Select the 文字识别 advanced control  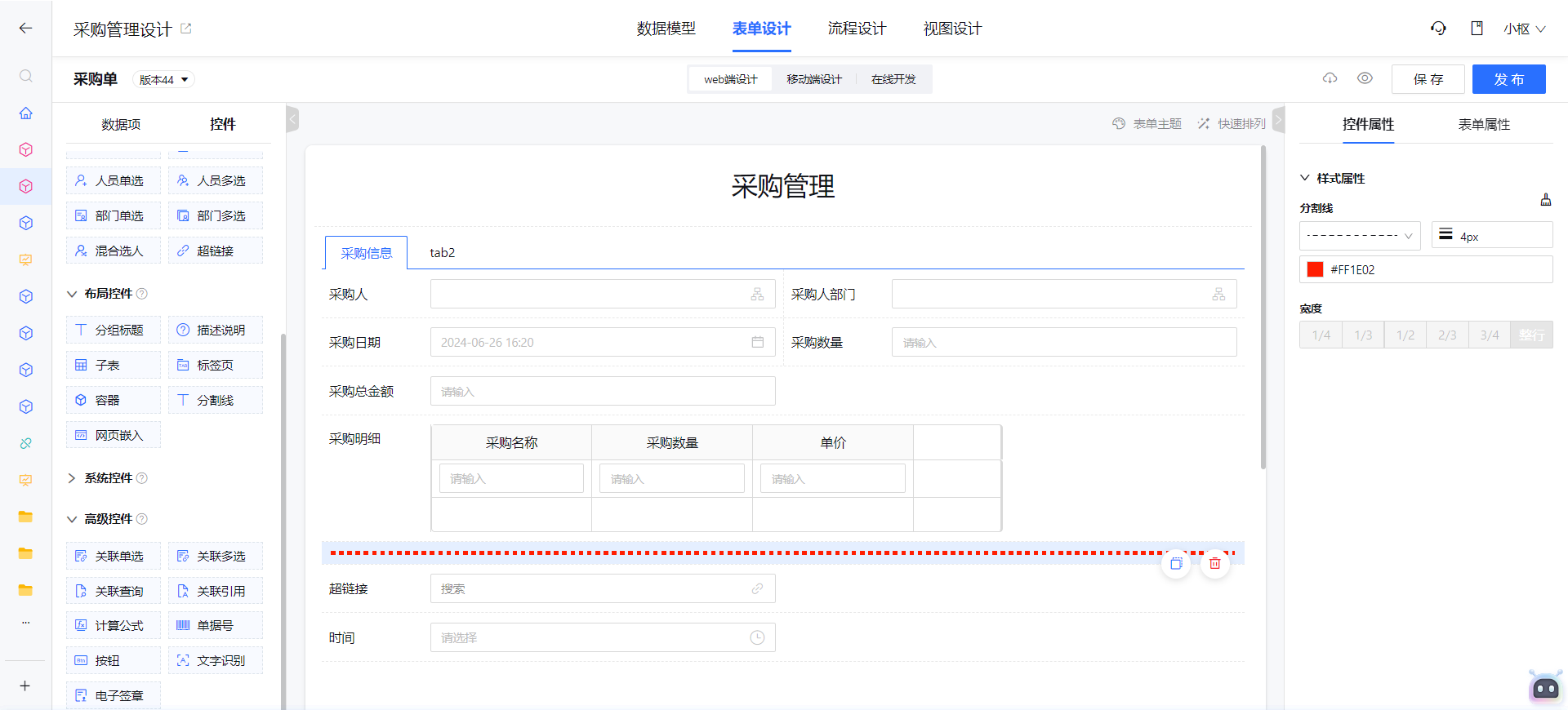[216, 660]
